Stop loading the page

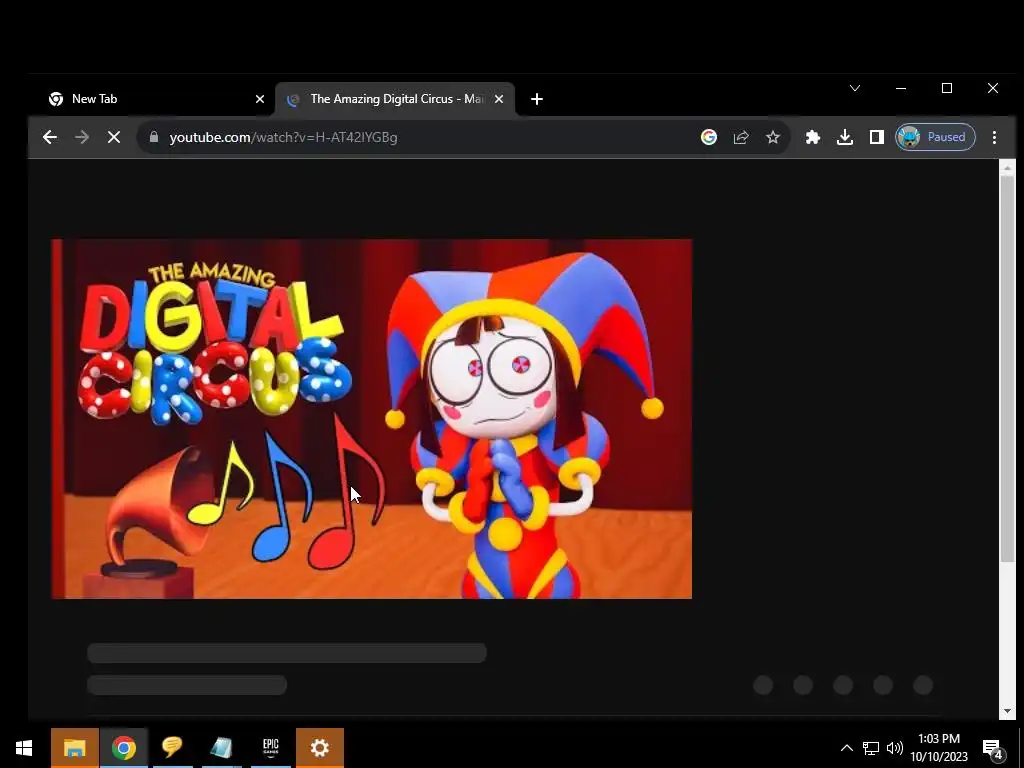114,137
